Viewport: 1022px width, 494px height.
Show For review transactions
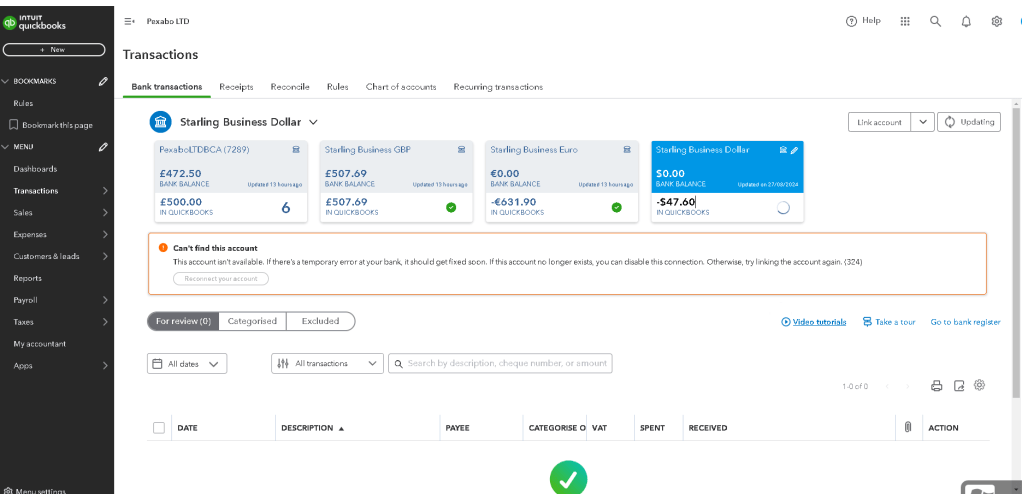(x=183, y=321)
